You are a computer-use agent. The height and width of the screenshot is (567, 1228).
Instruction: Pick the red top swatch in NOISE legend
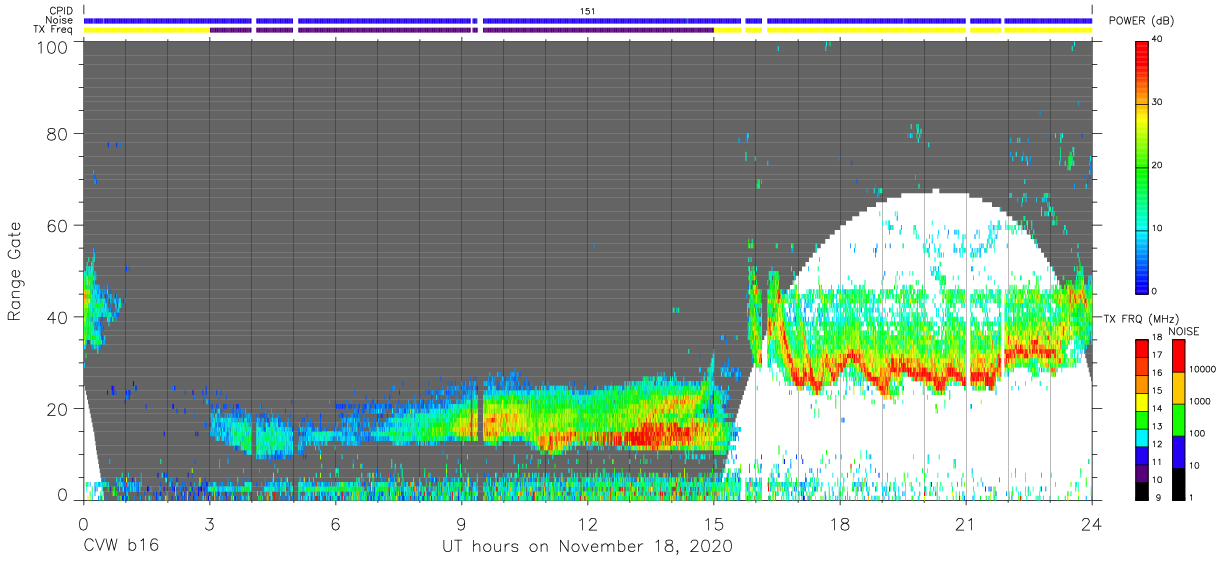pyautogui.click(x=1177, y=356)
